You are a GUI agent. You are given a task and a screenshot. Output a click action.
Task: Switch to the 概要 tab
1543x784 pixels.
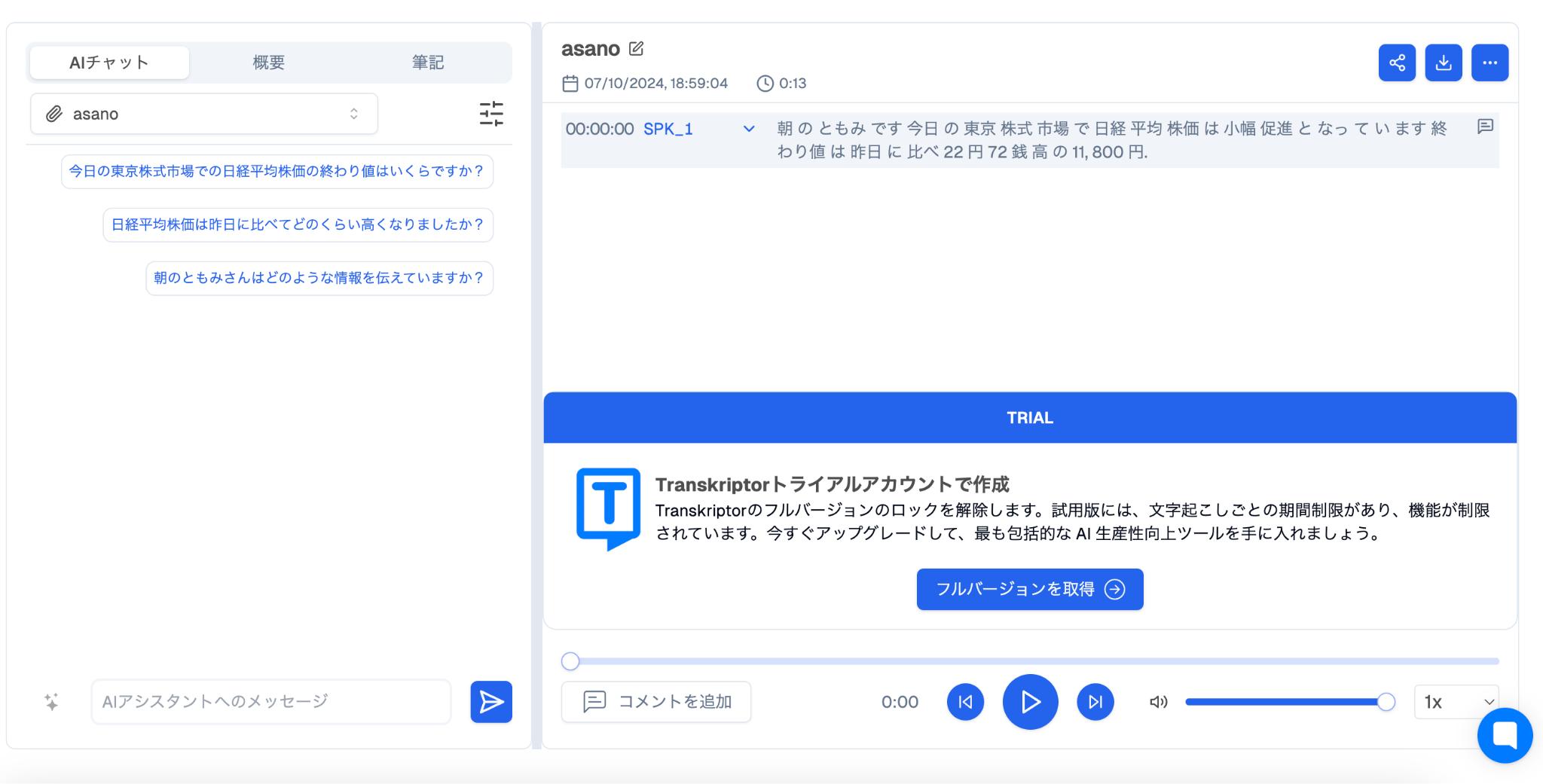click(x=269, y=63)
